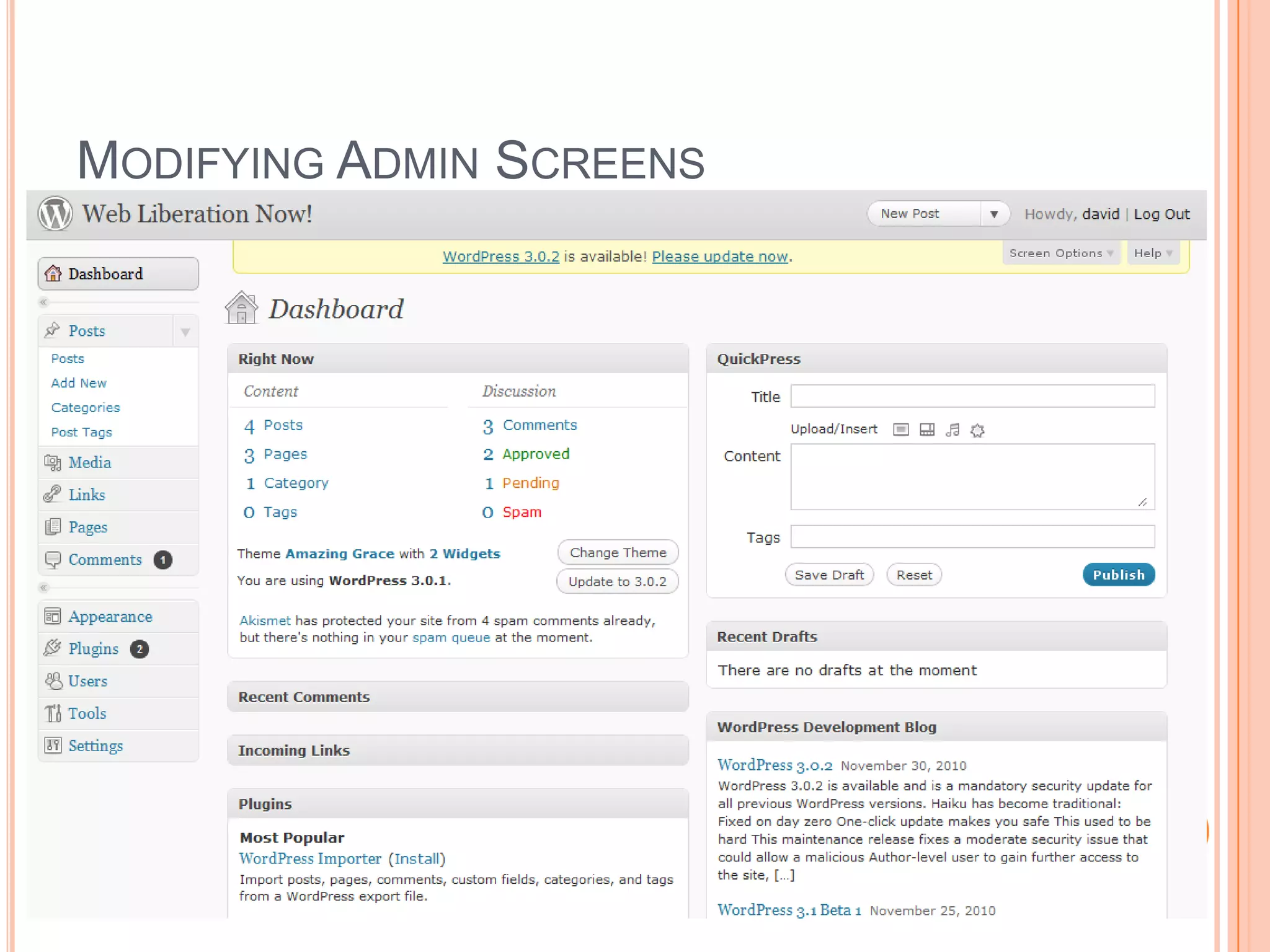Open the Screen Options dropdown

click(1061, 253)
